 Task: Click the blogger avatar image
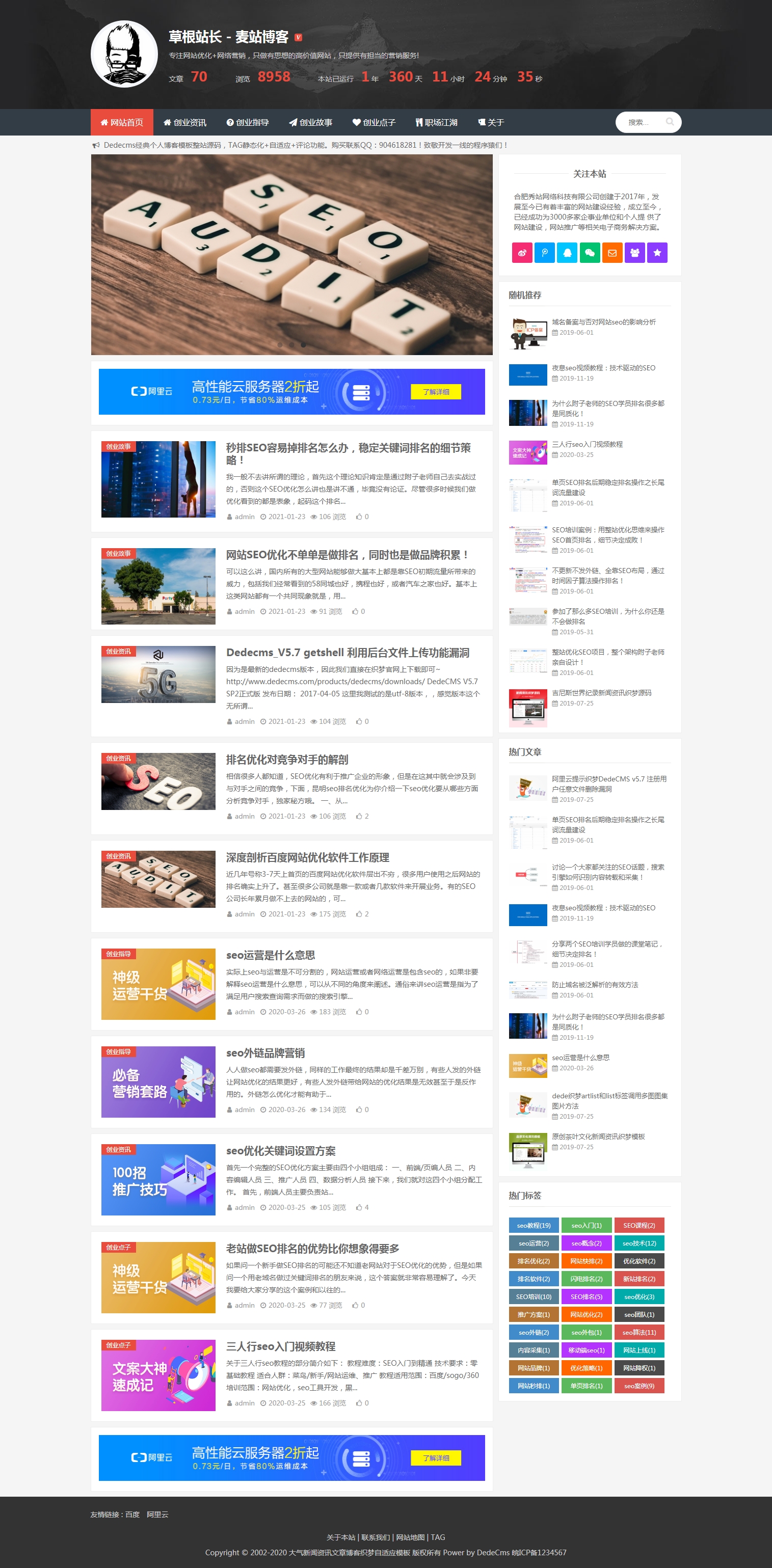(x=124, y=54)
